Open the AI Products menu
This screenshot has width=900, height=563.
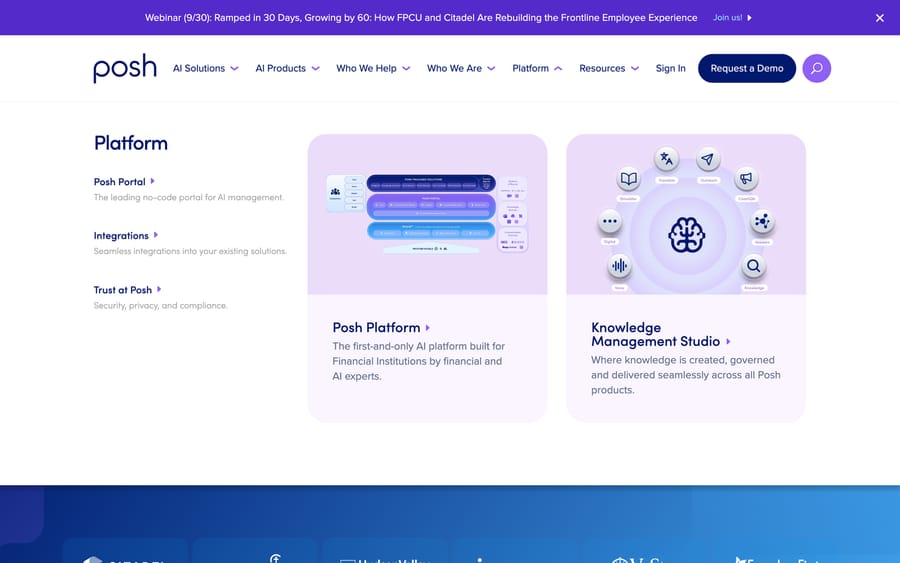pos(281,68)
